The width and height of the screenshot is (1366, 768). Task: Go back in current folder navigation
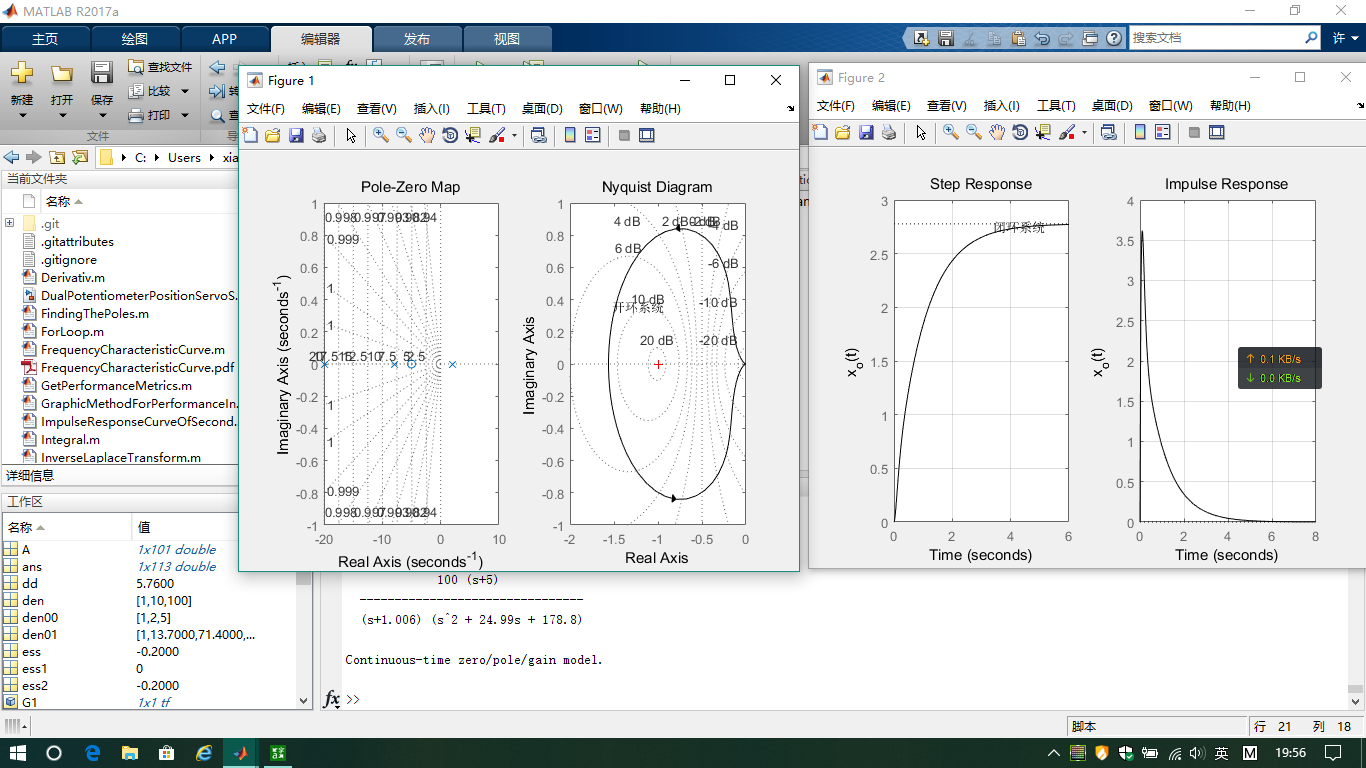tap(13, 157)
